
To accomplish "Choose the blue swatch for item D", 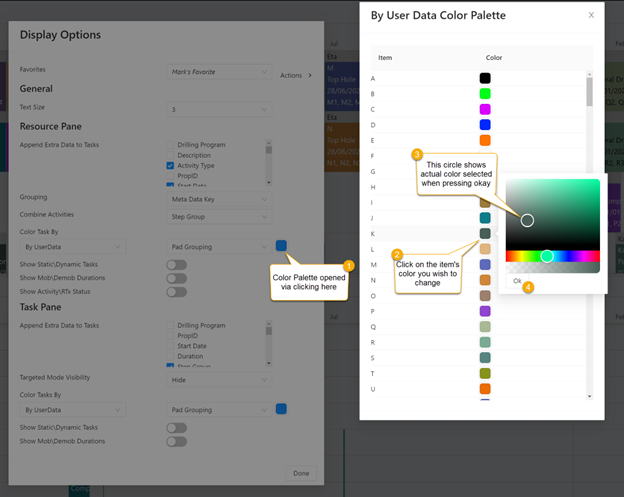I will click(485, 125).
